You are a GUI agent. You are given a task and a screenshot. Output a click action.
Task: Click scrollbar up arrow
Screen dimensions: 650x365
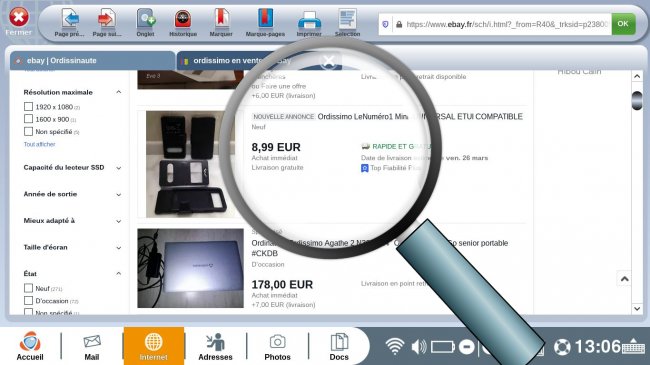(x=637, y=76)
